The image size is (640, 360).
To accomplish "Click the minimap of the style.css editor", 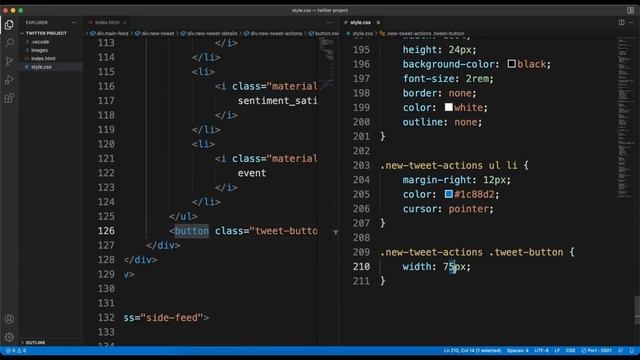I will (625, 118).
